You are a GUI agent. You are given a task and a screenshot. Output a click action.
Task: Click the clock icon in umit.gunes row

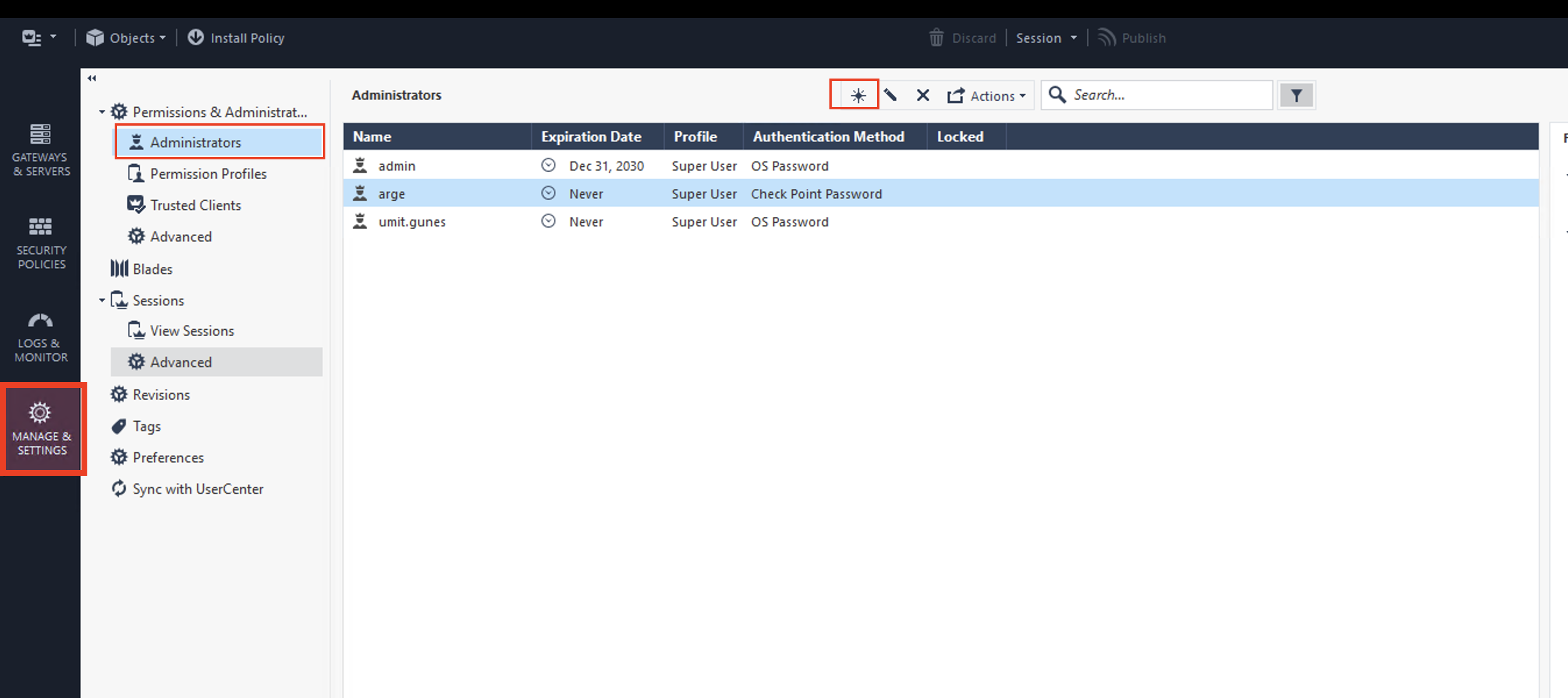click(x=548, y=221)
